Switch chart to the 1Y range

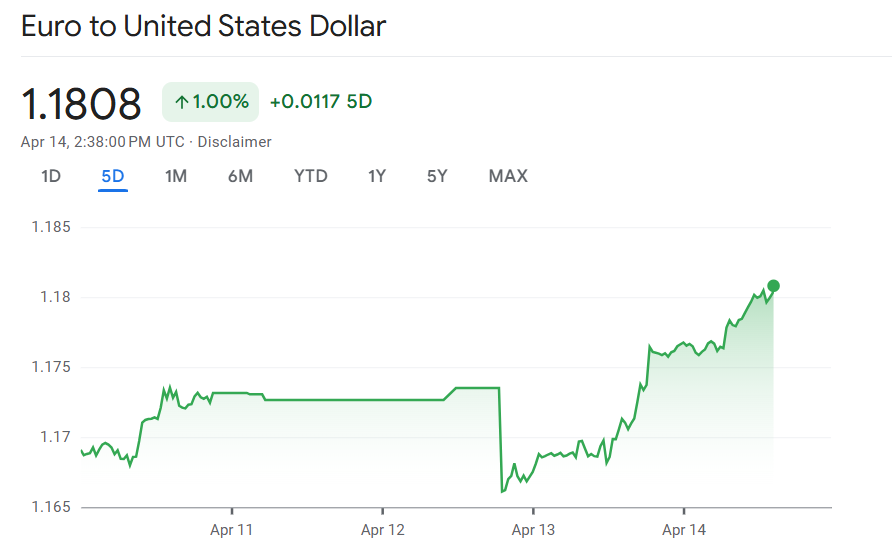pos(377,177)
